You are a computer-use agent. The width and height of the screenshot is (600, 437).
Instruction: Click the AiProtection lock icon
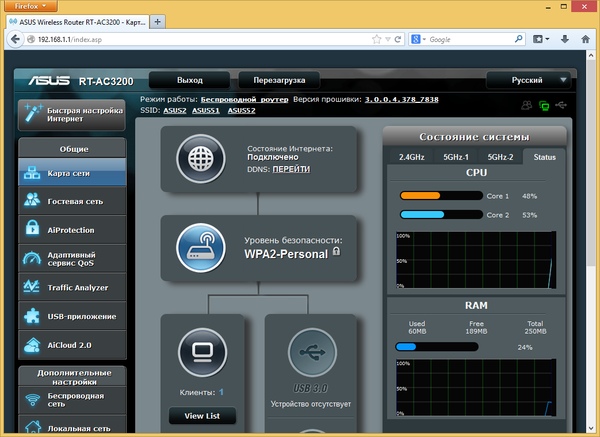coord(32,228)
